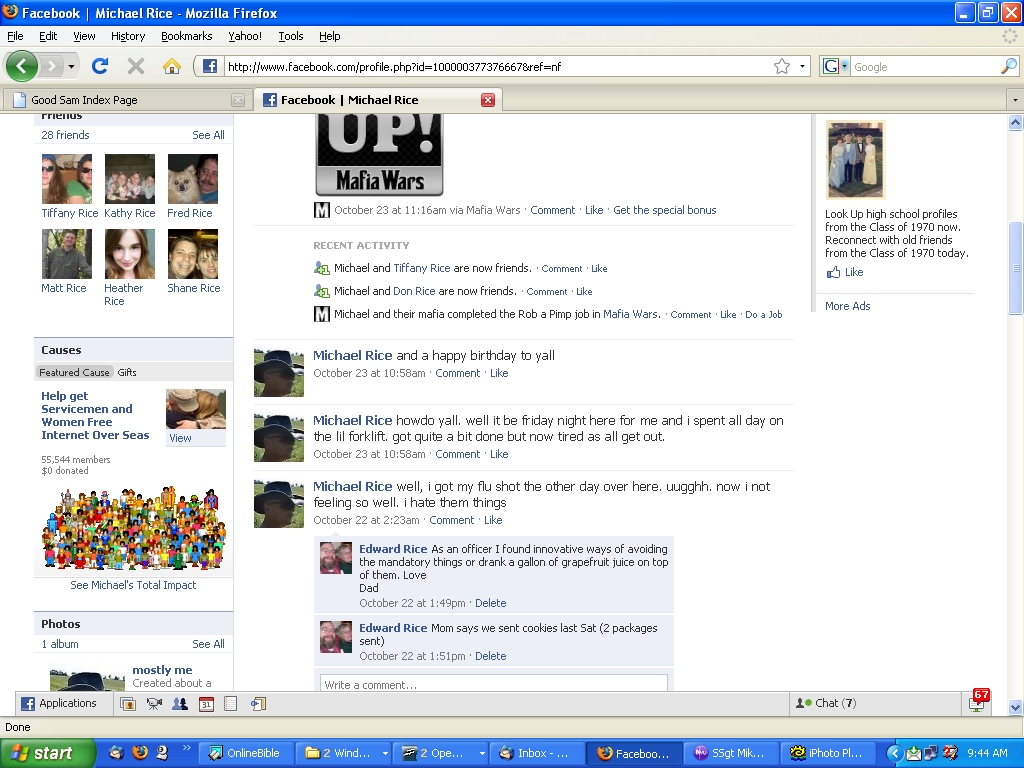Screen dimensions: 1024x768
Task: Click the page scrollbar up arrow
Action: 1016,122
